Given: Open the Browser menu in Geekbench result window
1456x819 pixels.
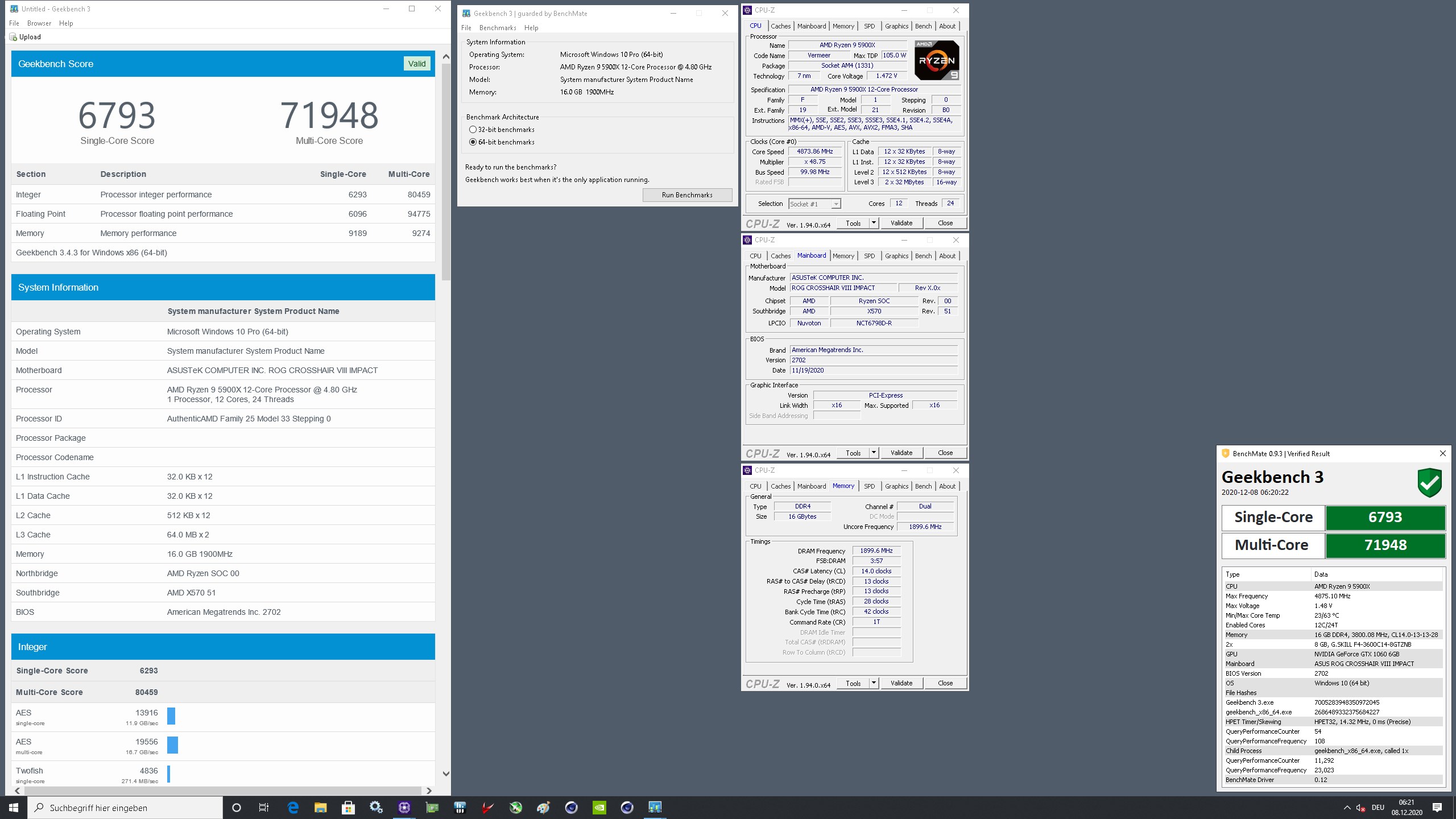Looking at the screenshot, I should tap(39, 23).
